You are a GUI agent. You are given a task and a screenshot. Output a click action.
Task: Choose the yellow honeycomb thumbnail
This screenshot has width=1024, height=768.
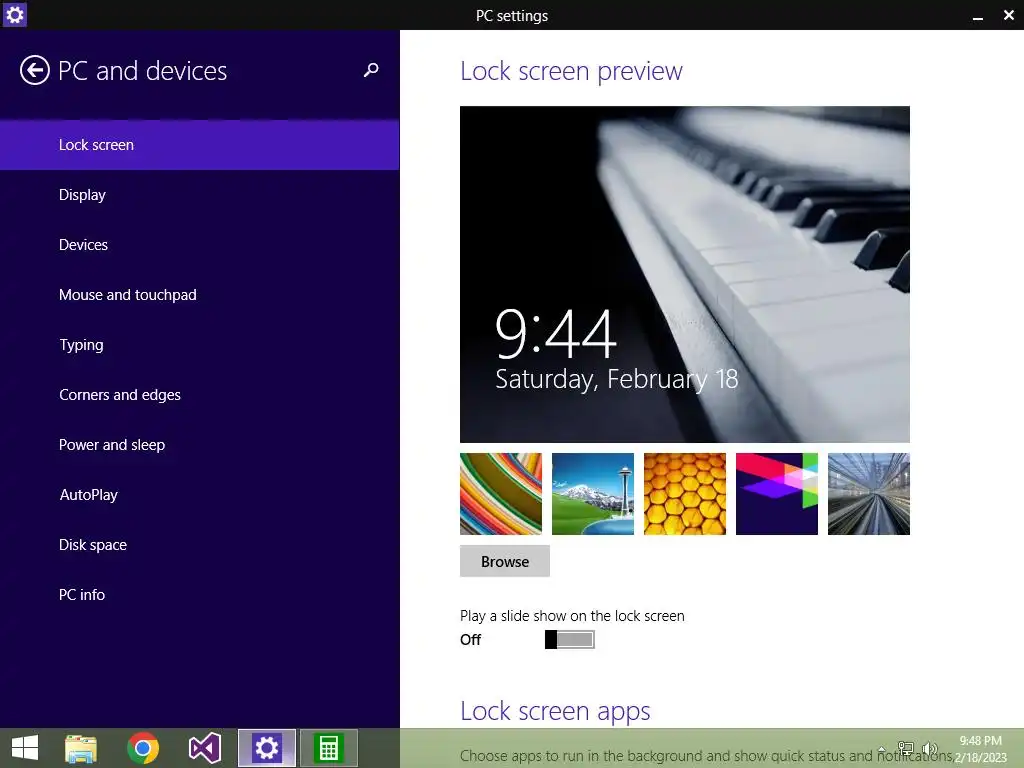pyautogui.click(x=684, y=494)
